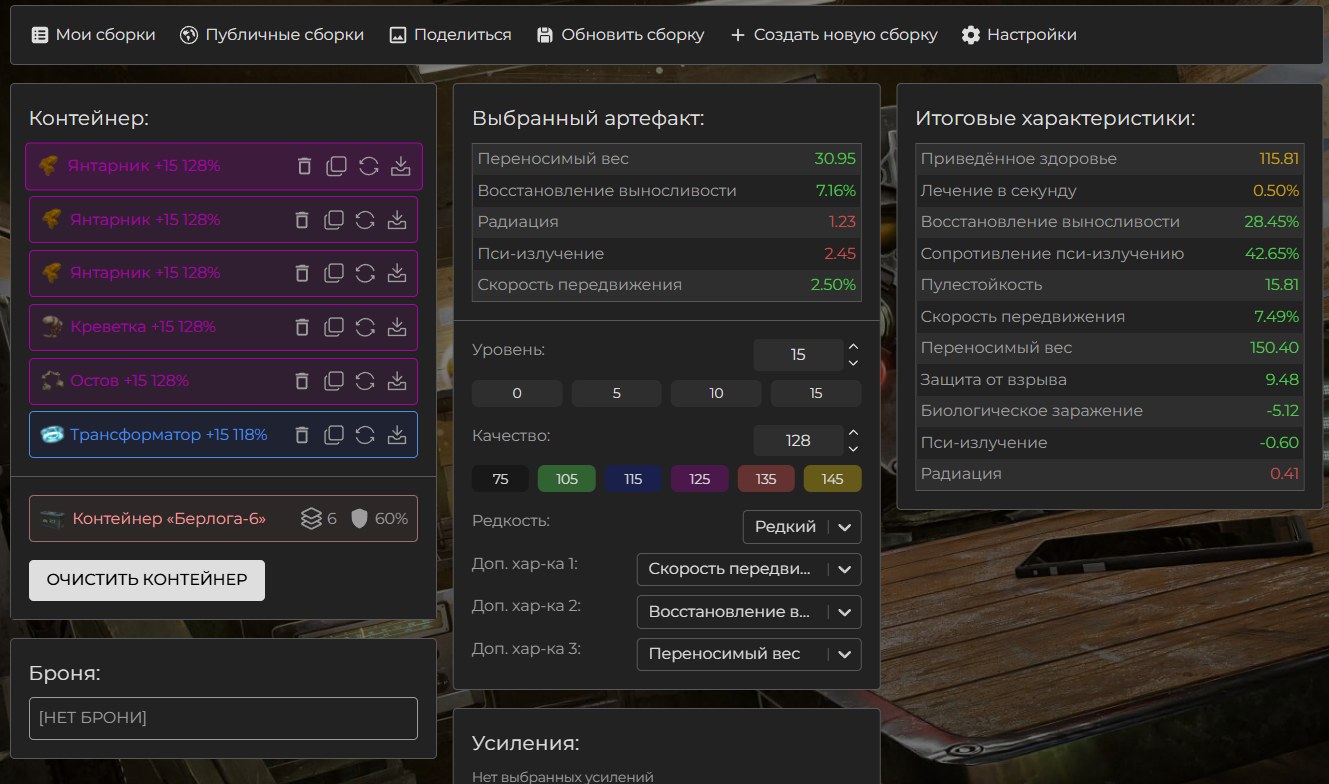Click the Берлога-6 container layers icon
This screenshot has height=784, width=1329.
[x=311, y=518]
